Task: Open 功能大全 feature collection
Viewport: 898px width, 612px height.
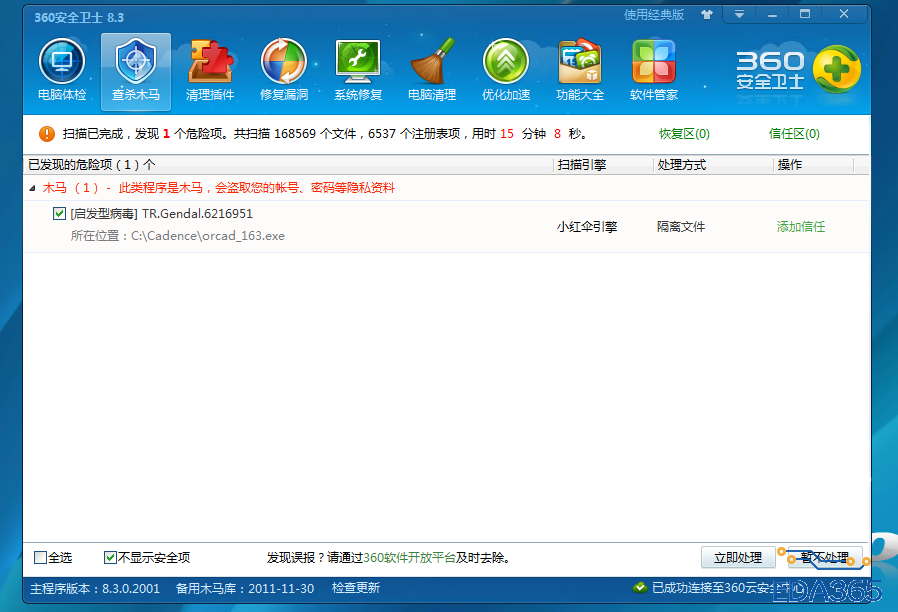Action: (580, 70)
